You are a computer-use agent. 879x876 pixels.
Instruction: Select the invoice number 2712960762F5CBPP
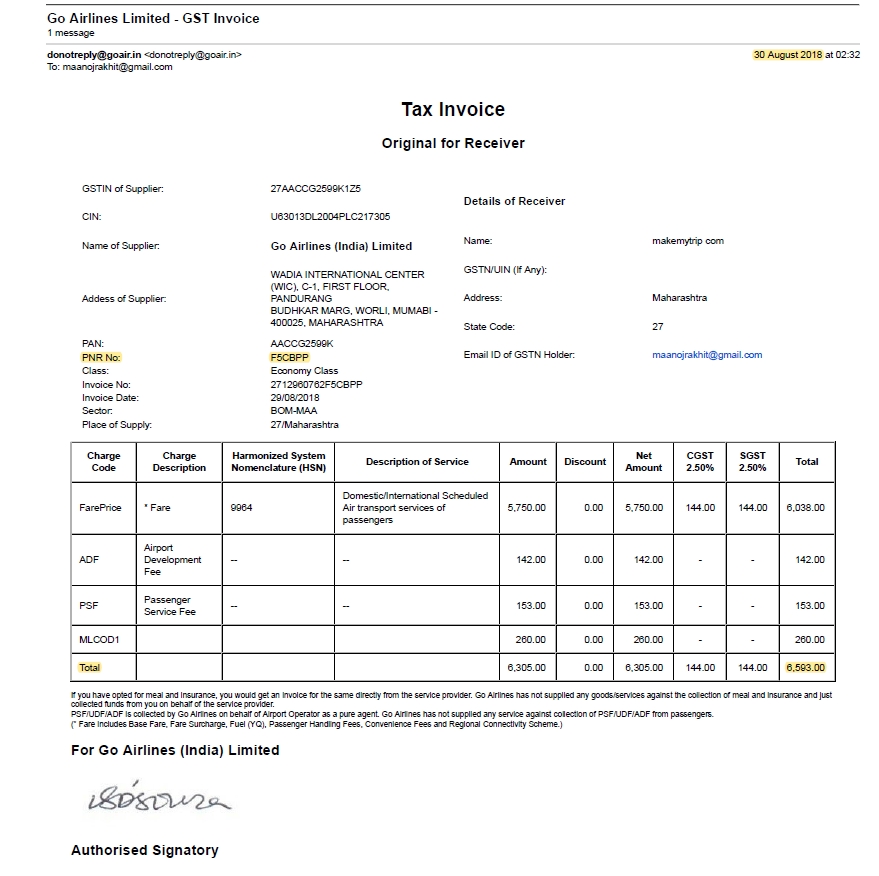coord(316,384)
